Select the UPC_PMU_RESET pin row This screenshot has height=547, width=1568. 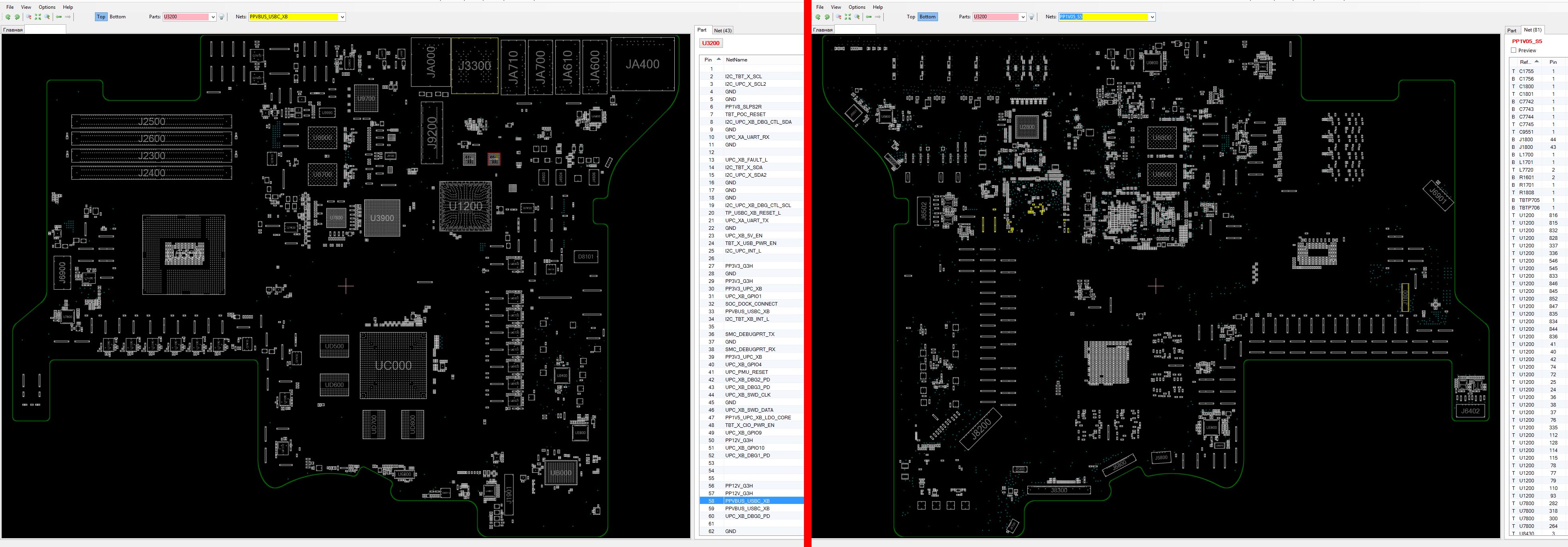point(752,372)
